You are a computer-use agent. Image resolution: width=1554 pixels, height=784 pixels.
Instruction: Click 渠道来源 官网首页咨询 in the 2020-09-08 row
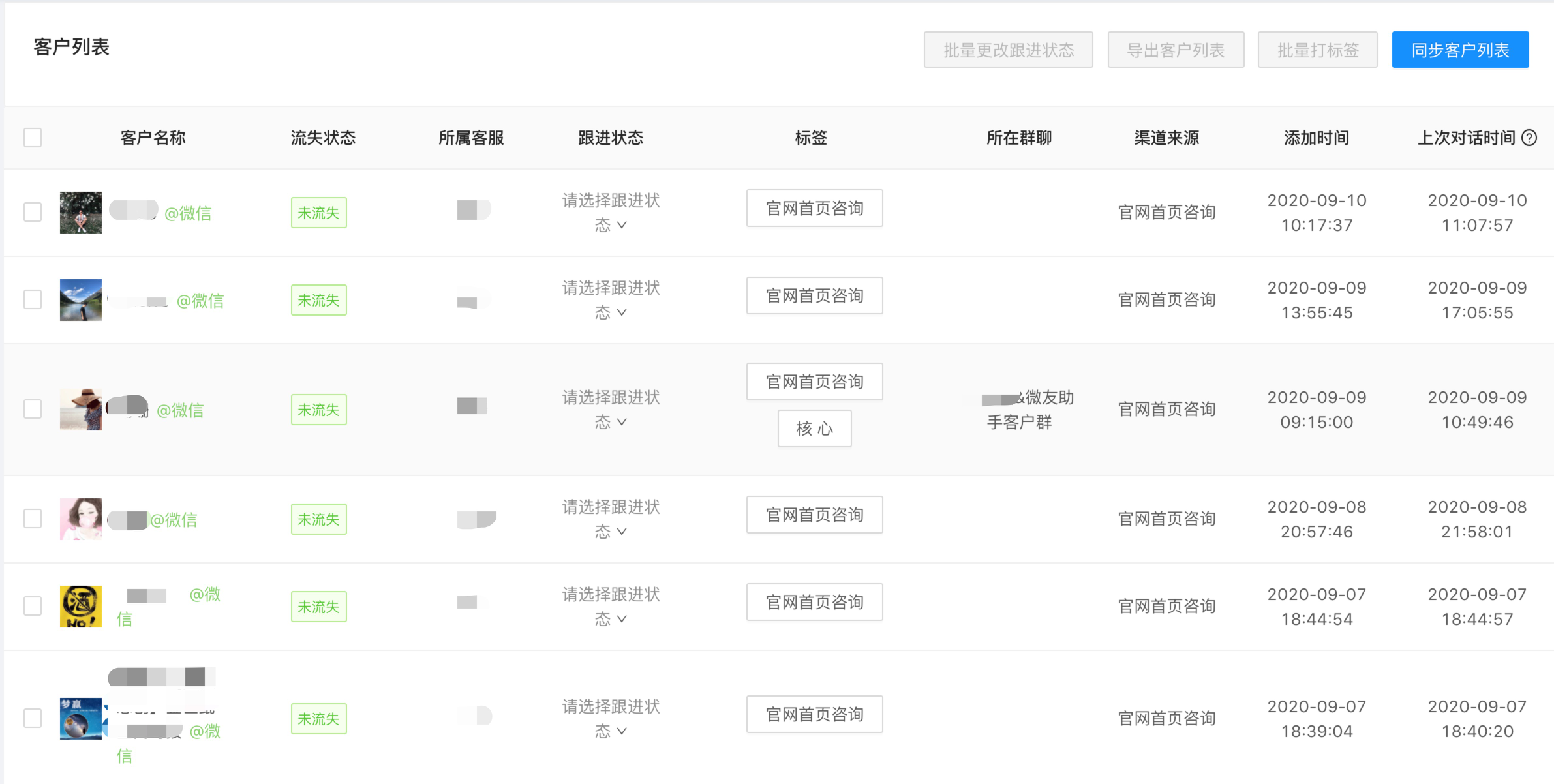click(1166, 519)
